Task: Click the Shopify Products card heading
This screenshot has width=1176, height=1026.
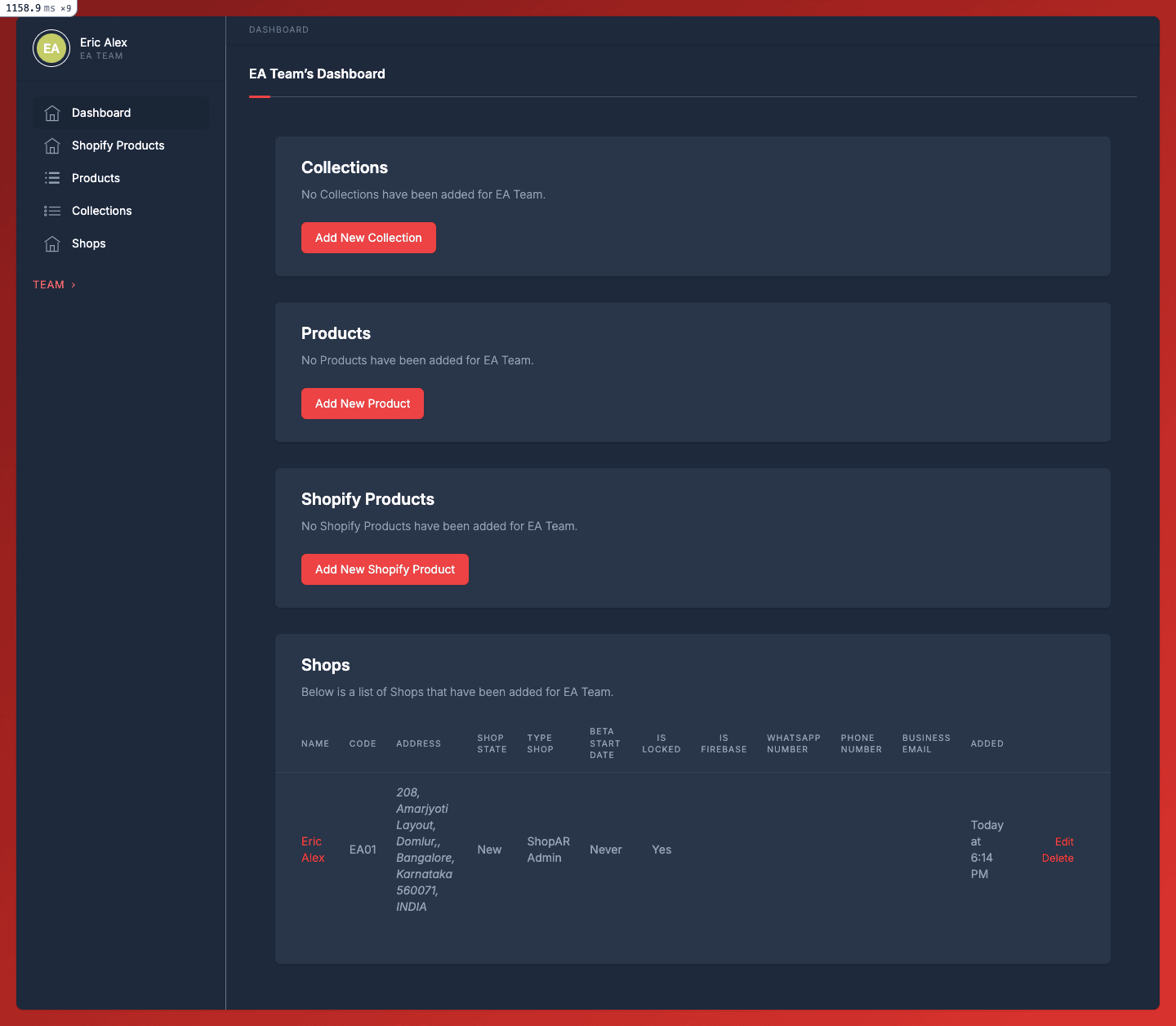Action: [x=367, y=499]
